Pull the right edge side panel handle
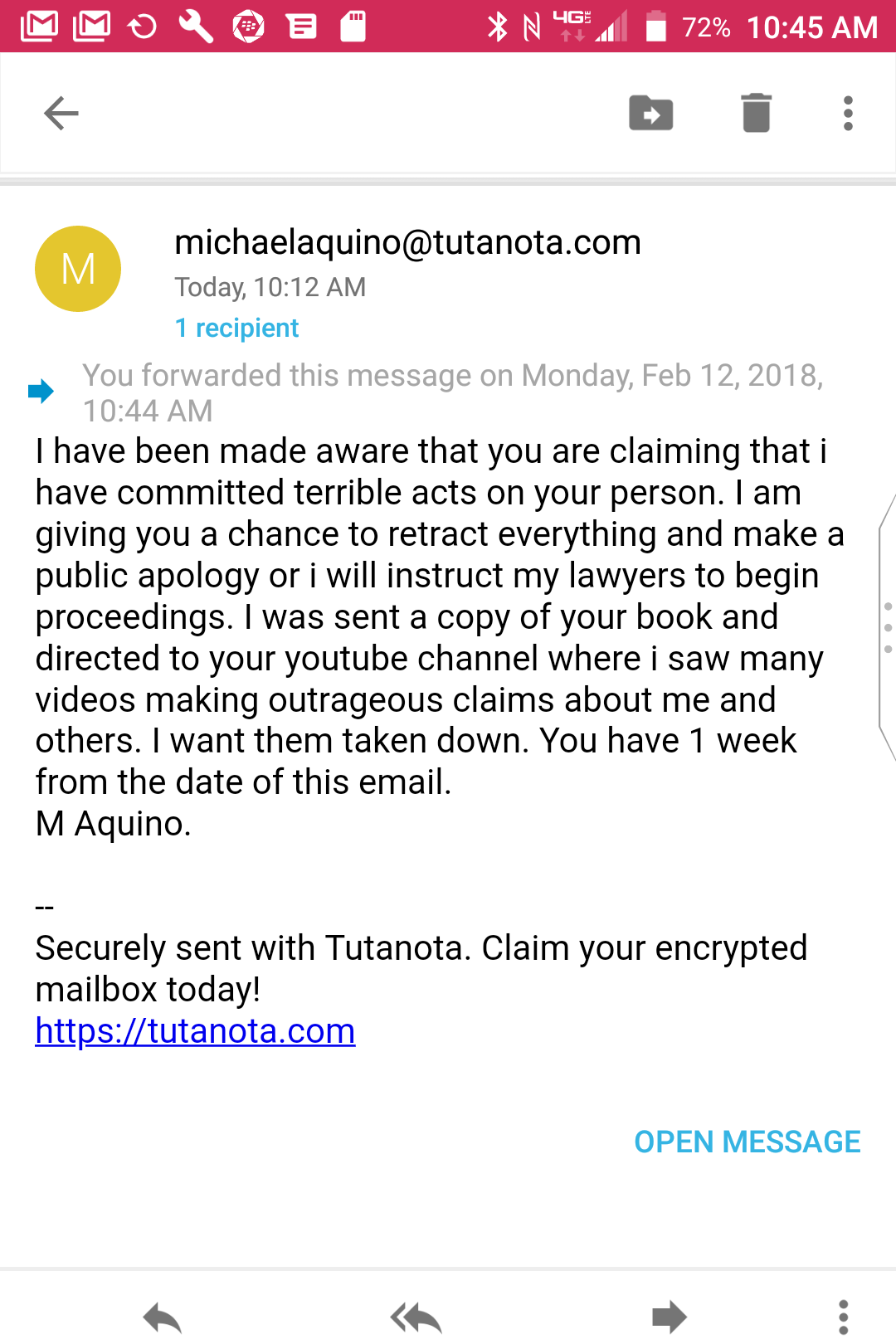 point(887,627)
